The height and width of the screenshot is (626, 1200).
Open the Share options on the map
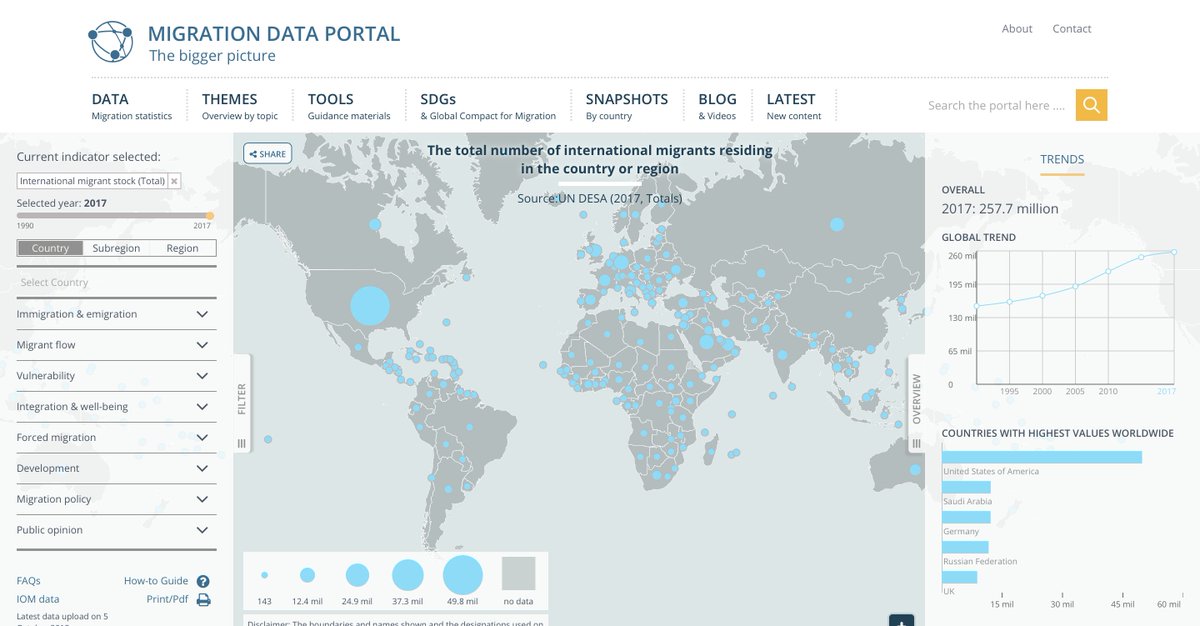pyautogui.click(x=267, y=153)
